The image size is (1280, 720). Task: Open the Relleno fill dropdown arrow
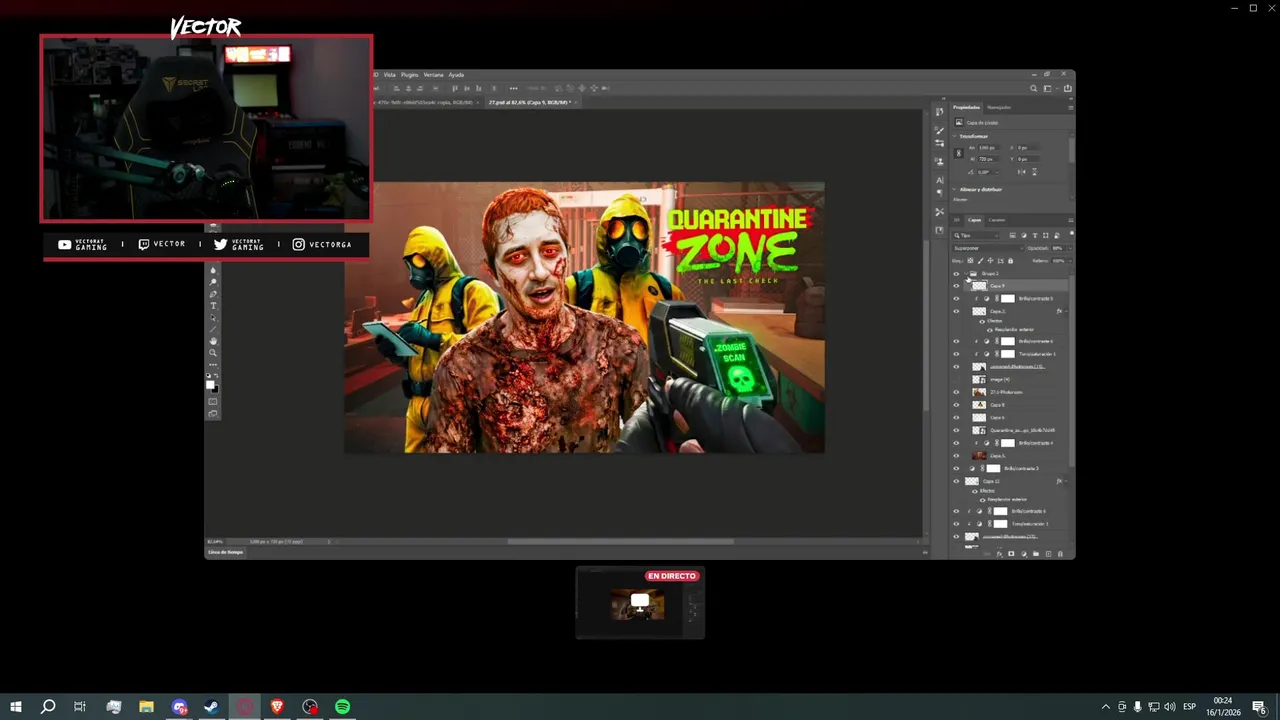click(x=1070, y=261)
